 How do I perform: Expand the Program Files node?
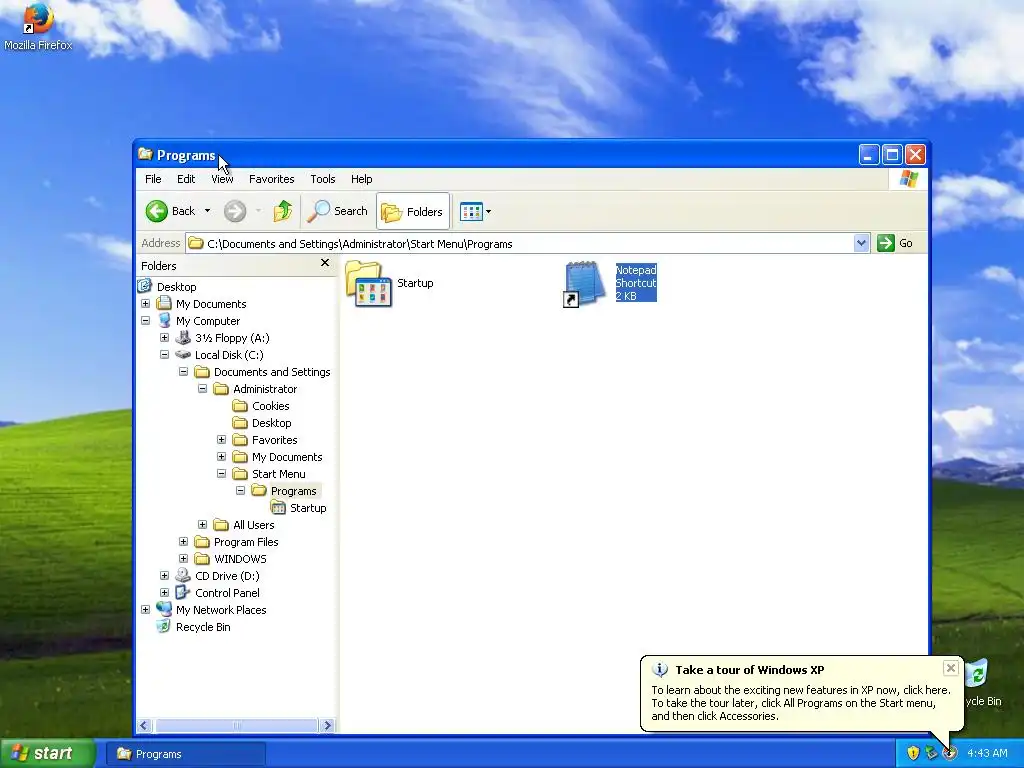(x=184, y=541)
